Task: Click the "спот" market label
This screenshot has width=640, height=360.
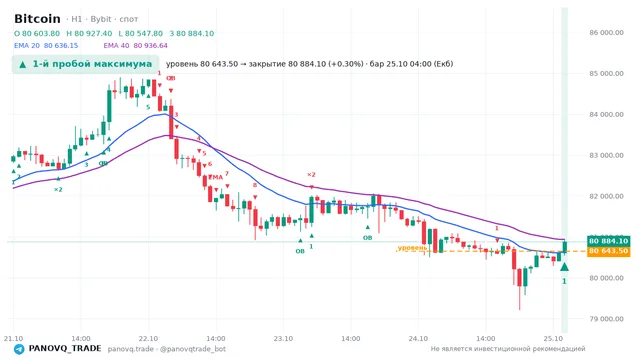Action: [129, 19]
